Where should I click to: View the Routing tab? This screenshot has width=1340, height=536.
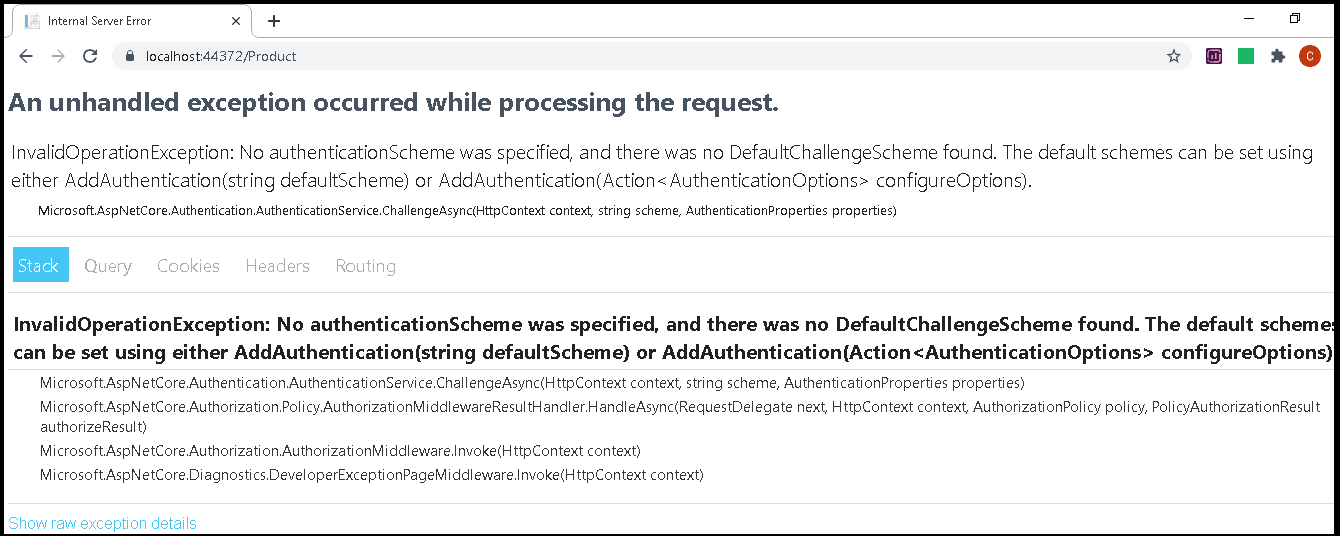[x=365, y=266]
